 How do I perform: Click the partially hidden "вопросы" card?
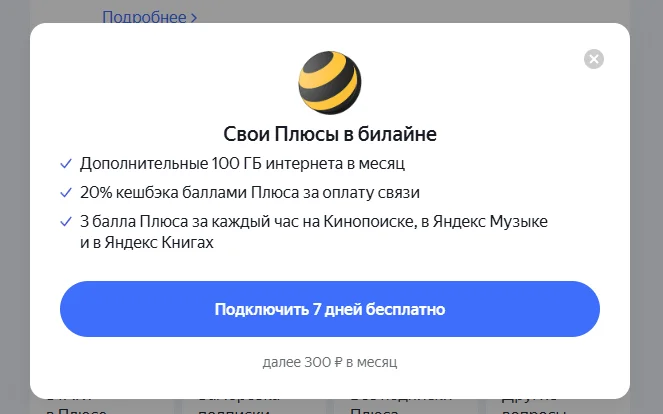click(x=558, y=406)
